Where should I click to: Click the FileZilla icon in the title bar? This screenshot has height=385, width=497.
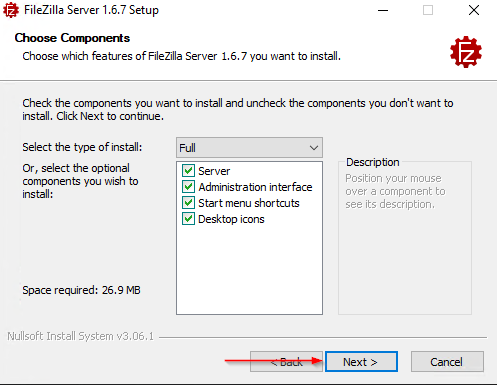11,10
